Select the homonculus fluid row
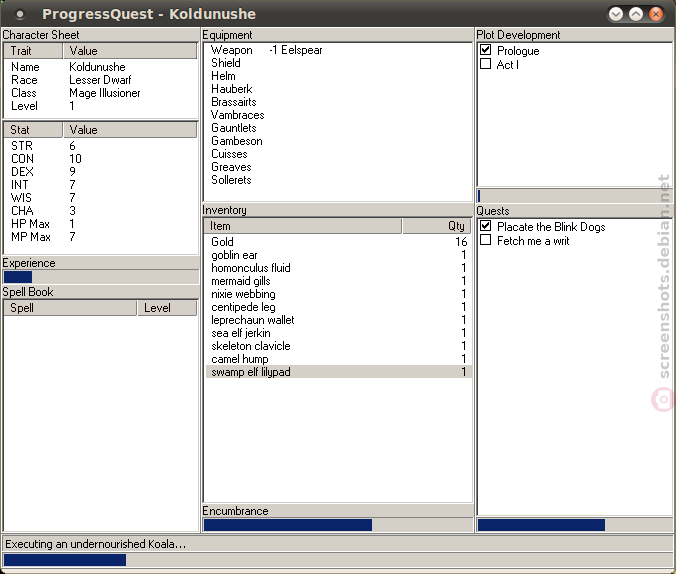Screen dimensions: 676x574 coord(338,268)
